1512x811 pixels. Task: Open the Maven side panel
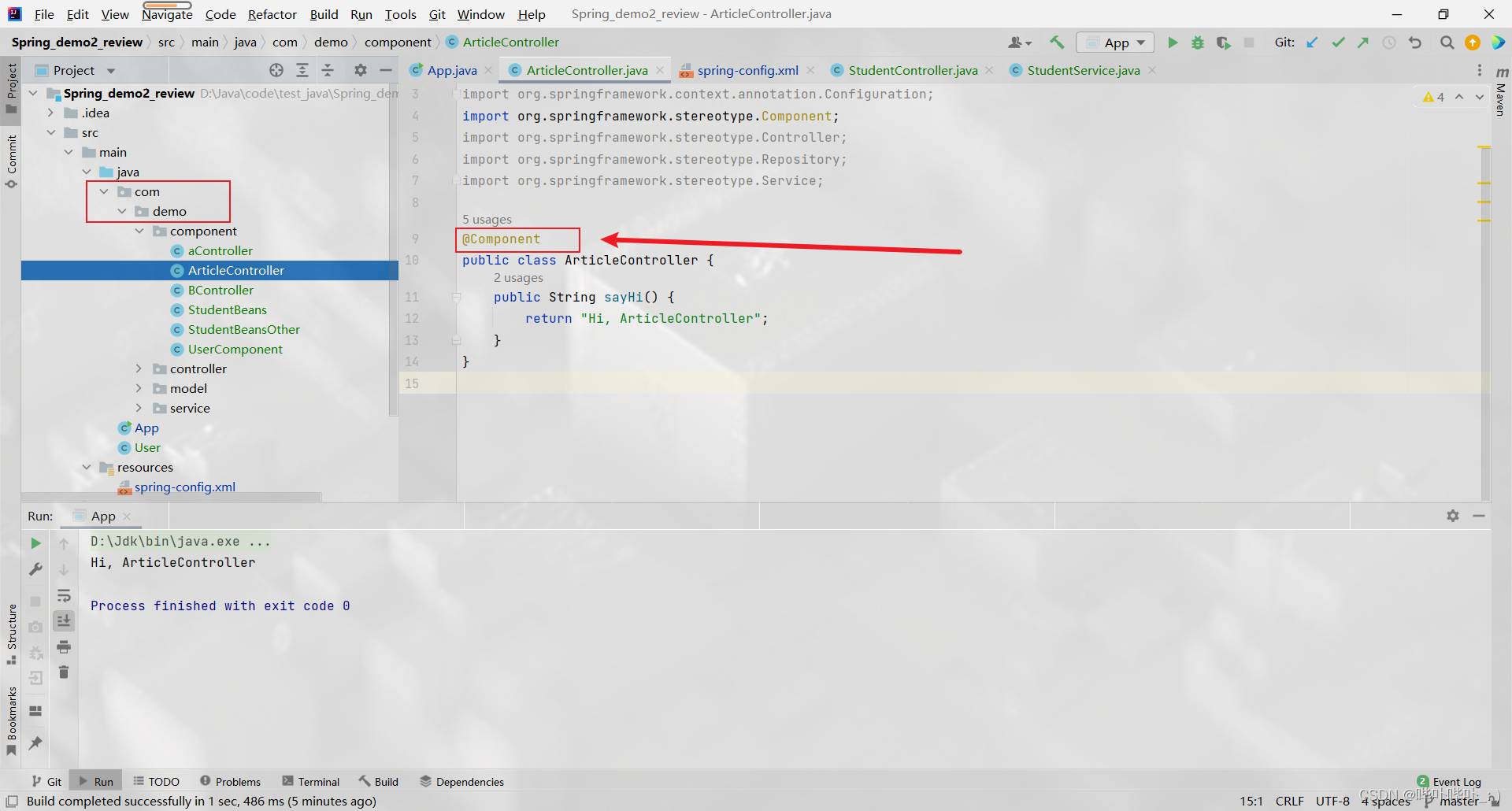point(1501,91)
